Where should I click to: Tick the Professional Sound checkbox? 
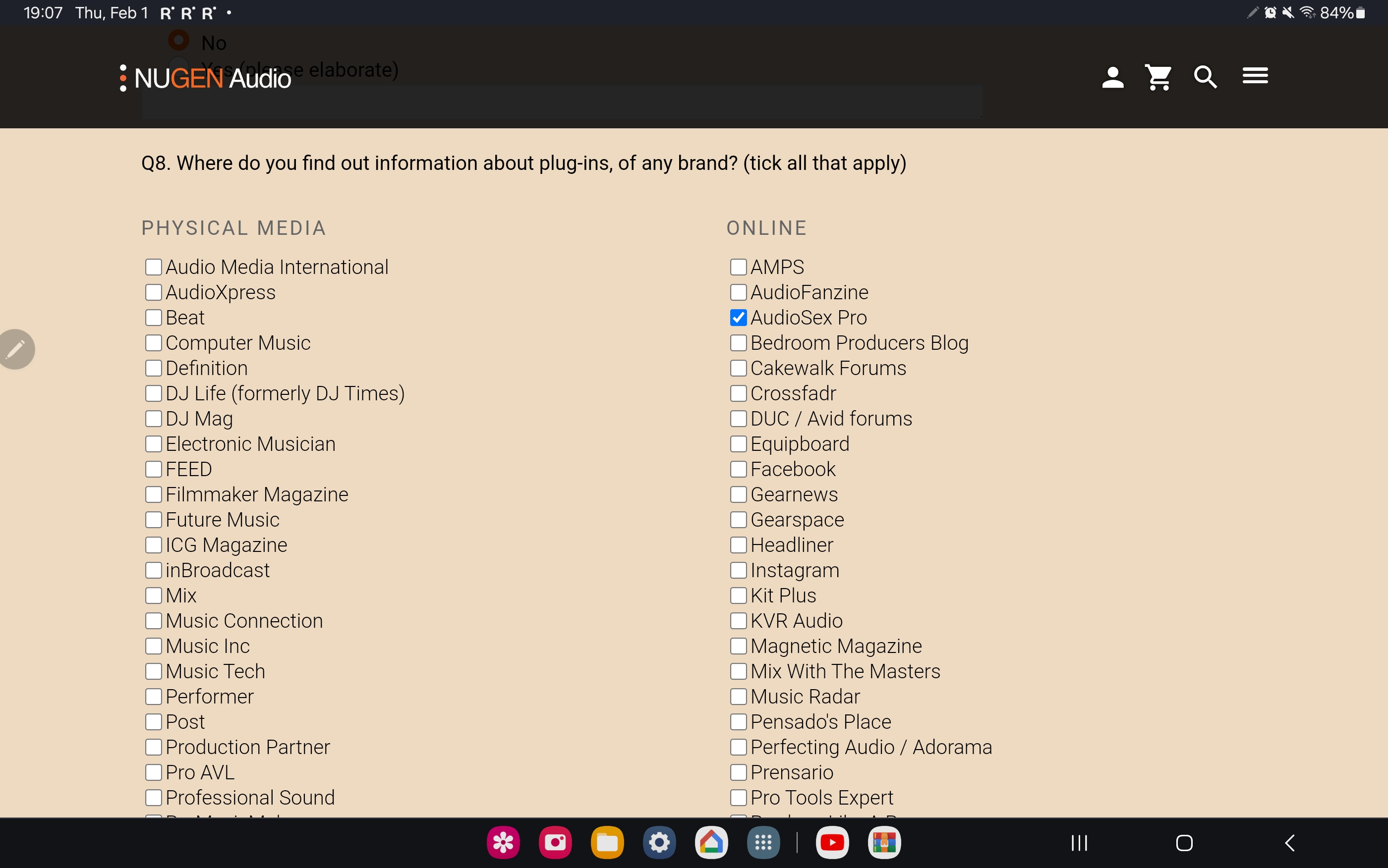[153, 797]
